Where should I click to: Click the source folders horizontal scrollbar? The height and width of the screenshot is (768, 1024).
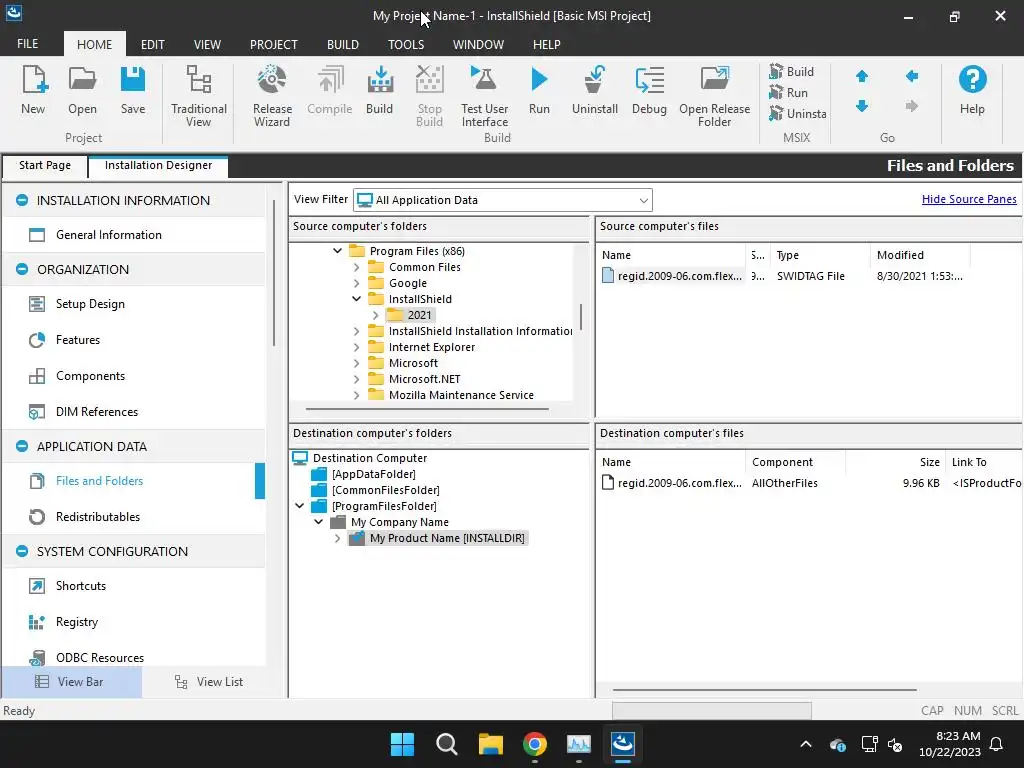click(x=427, y=409)
